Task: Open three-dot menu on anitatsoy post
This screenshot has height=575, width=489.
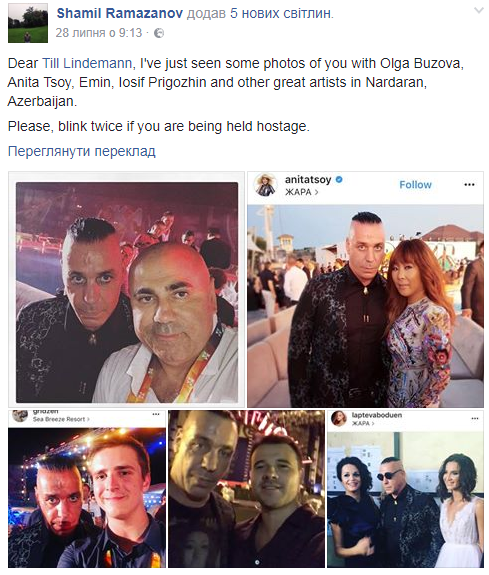Action: point(469,184)
